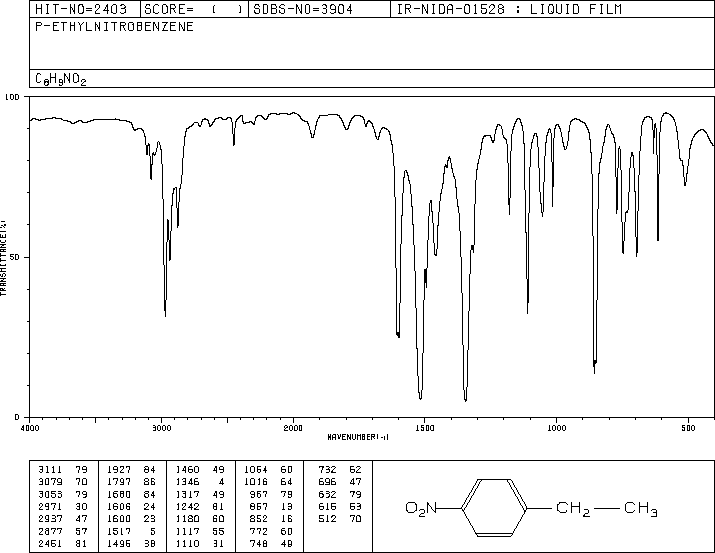Click peak table entry 1346

click(187, 482)
